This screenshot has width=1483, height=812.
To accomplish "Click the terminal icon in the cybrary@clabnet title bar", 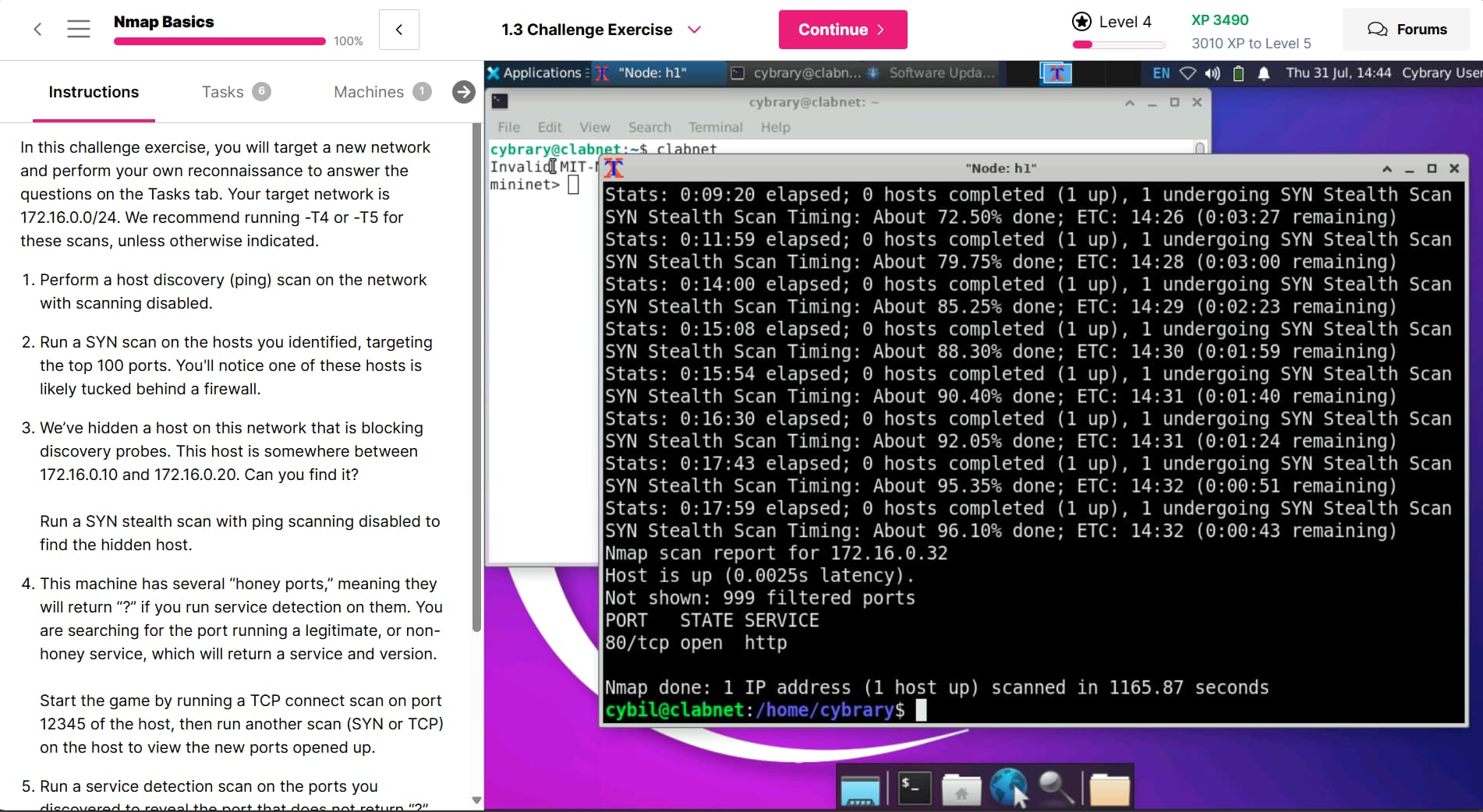I will [x=500, y=101].
